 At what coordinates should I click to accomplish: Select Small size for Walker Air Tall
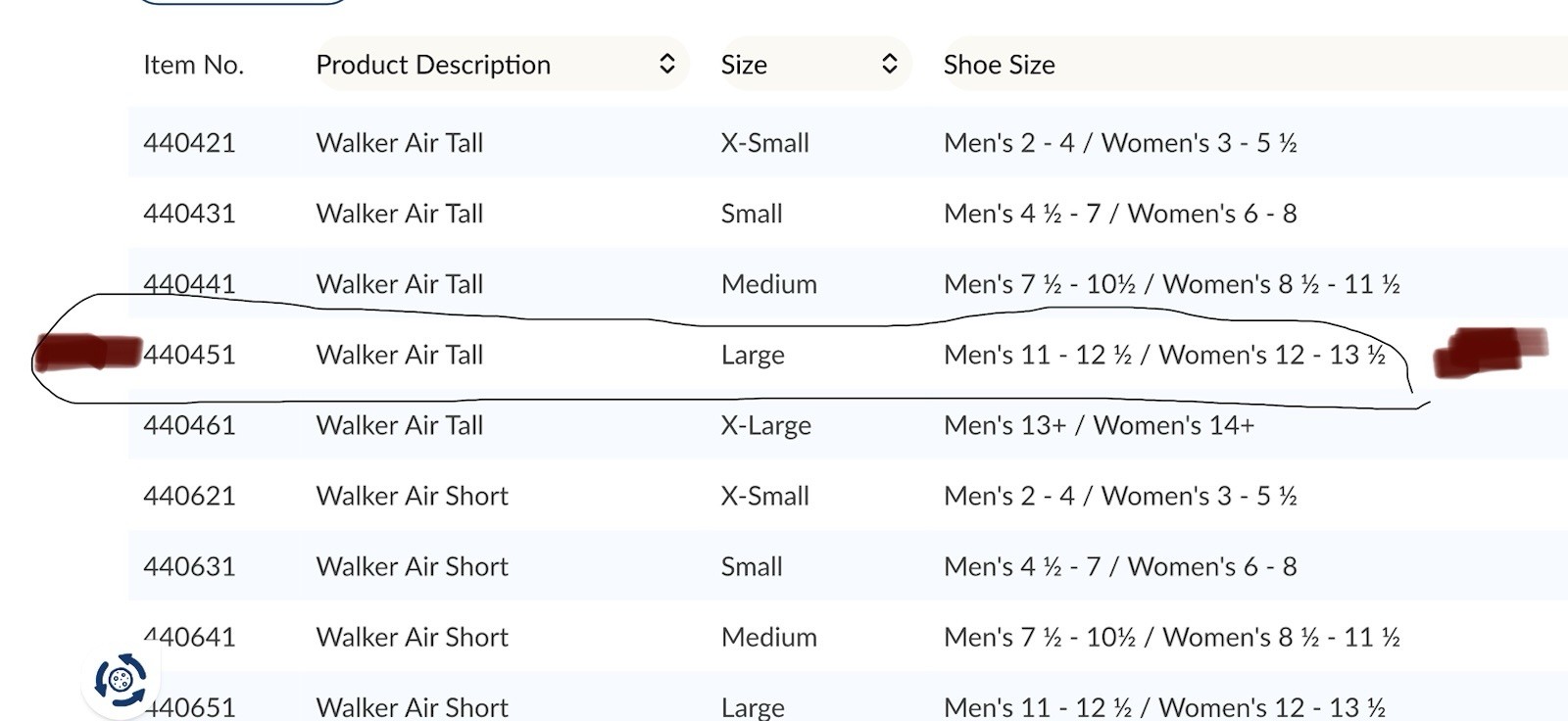(752, 214)
